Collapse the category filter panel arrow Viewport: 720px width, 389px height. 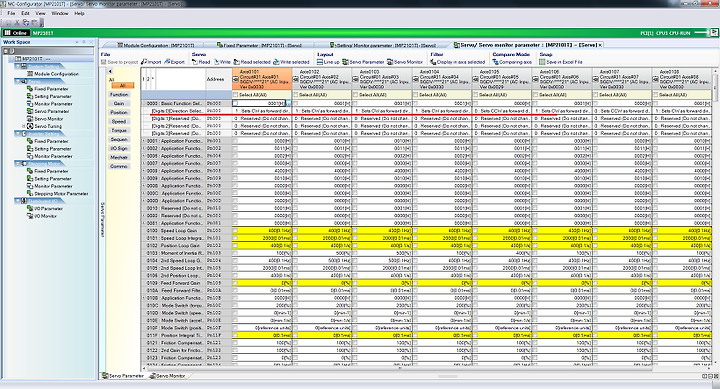[110, 72]
